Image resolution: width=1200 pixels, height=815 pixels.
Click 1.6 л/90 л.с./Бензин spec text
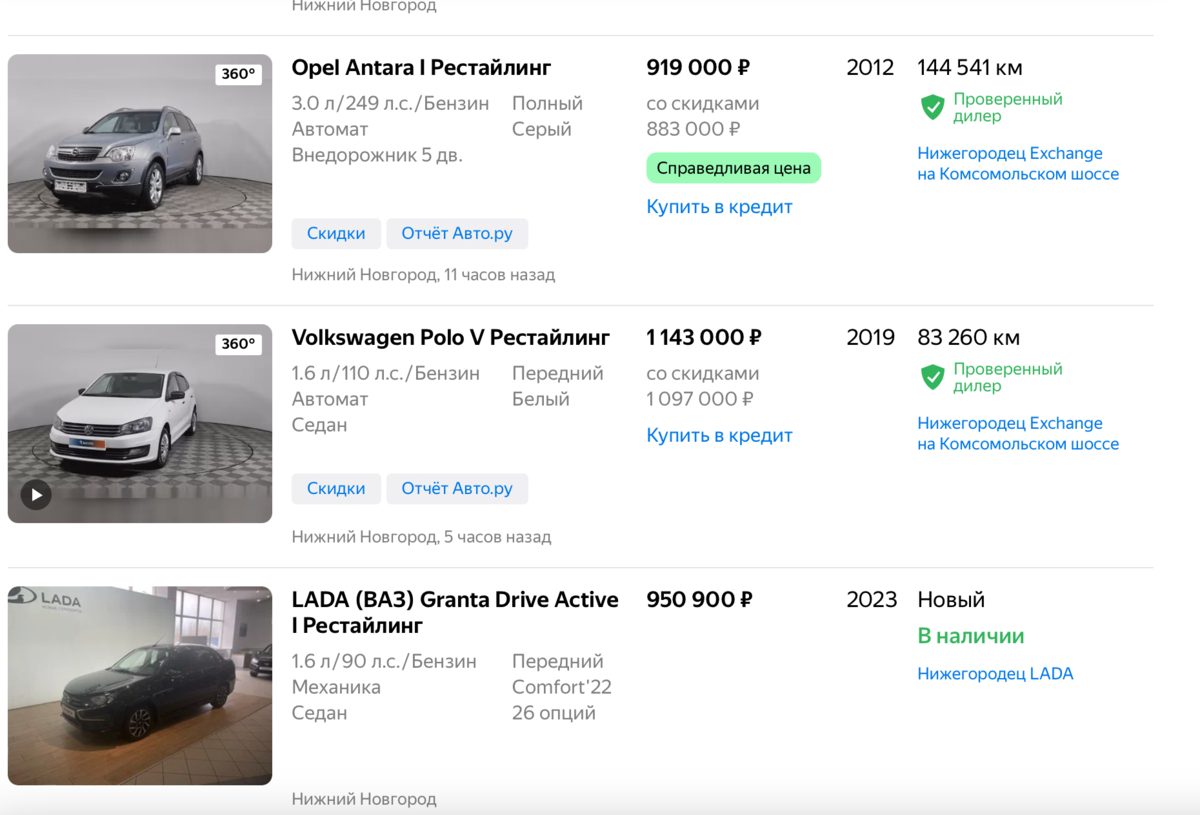(x=384, y=661)
